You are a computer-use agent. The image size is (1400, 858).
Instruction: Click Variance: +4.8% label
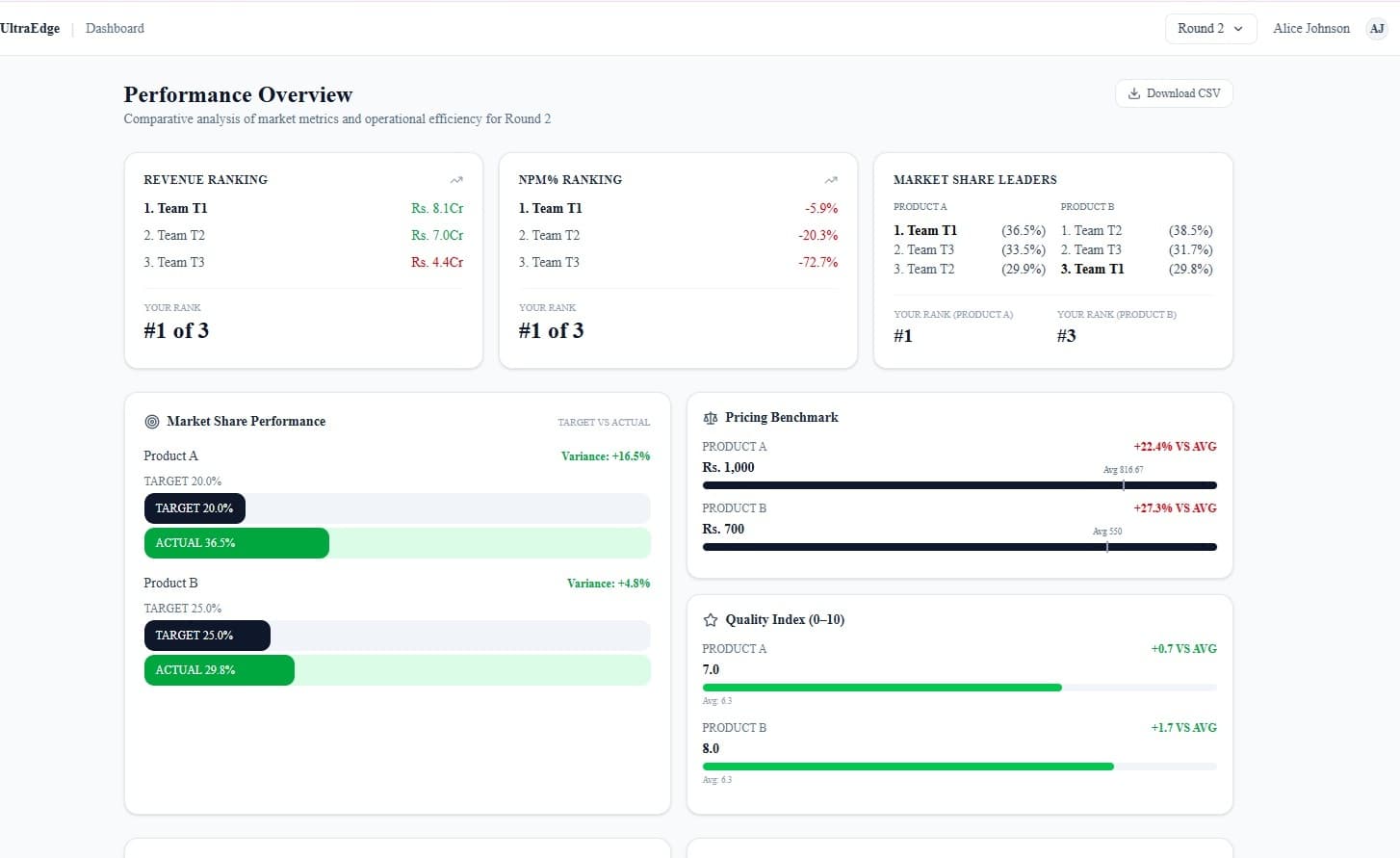click(x=609, y=584)
